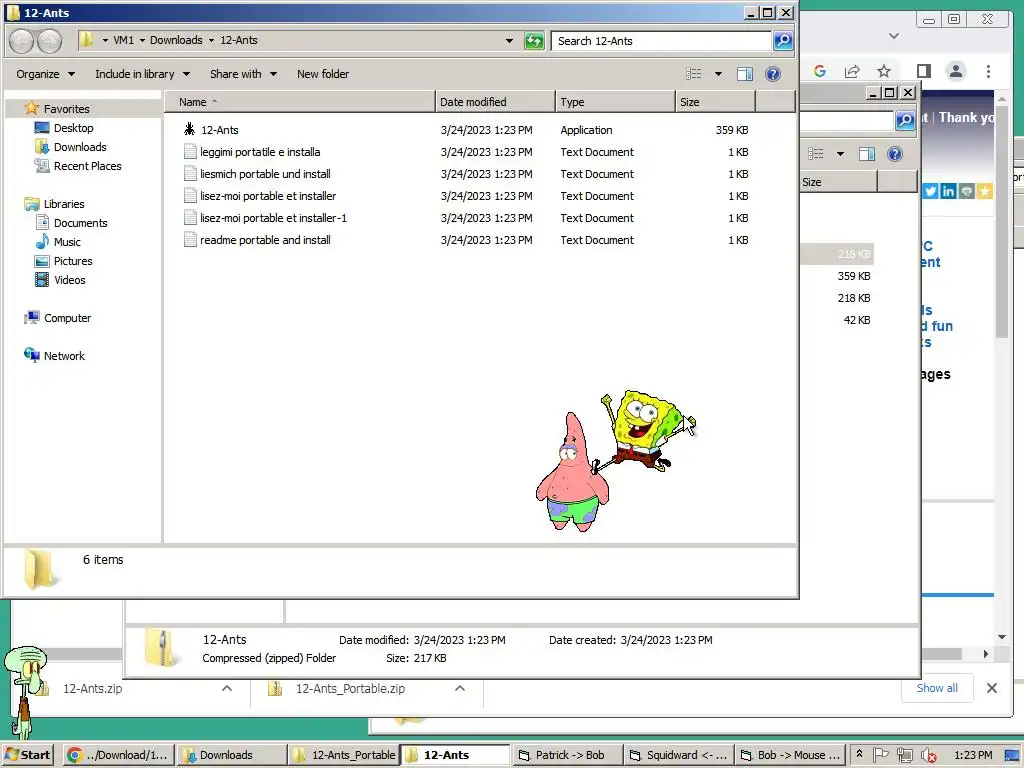The width and height of the screenshot is (1024, 768).
Task: Click the Search 12-Ants input field
Action: pyautogui.click(x=661, y=40)
